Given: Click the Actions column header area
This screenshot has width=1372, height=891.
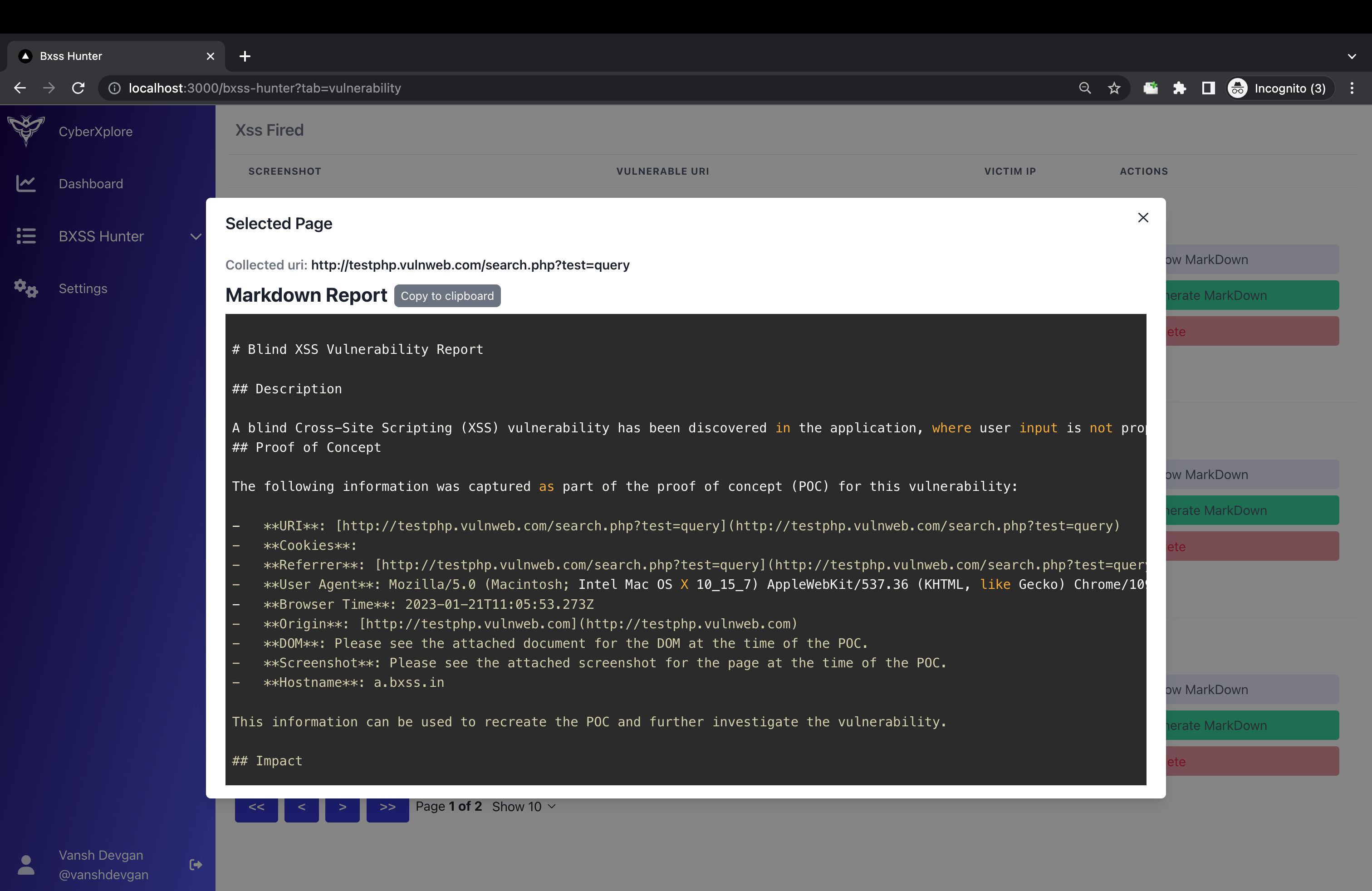Looking at the screenshot, I should click(1144, 171).
